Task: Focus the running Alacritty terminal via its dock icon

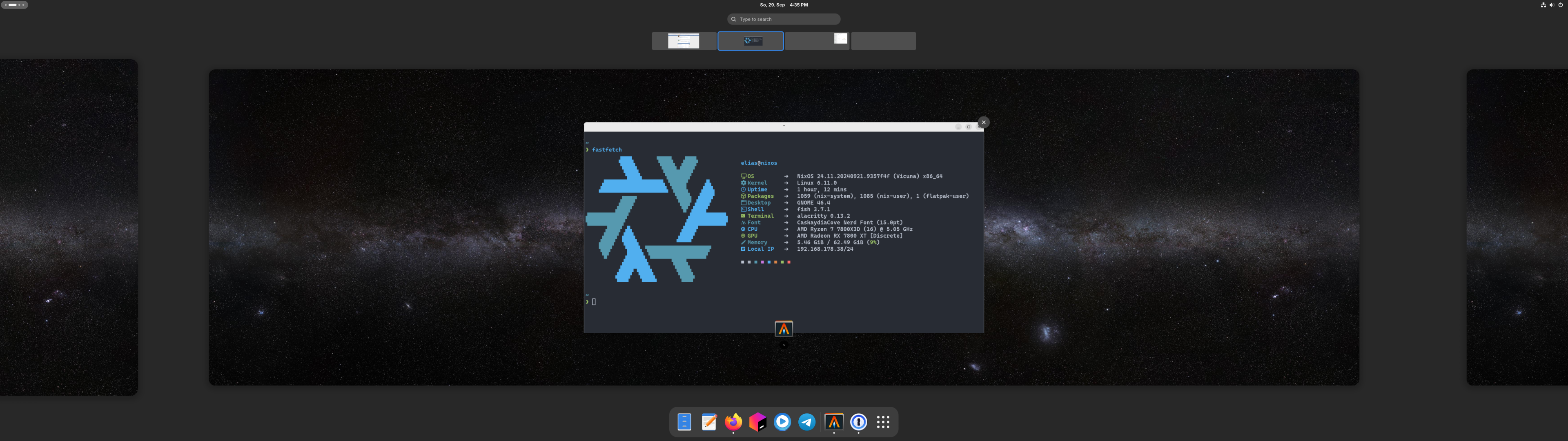Action: point(833,421)
